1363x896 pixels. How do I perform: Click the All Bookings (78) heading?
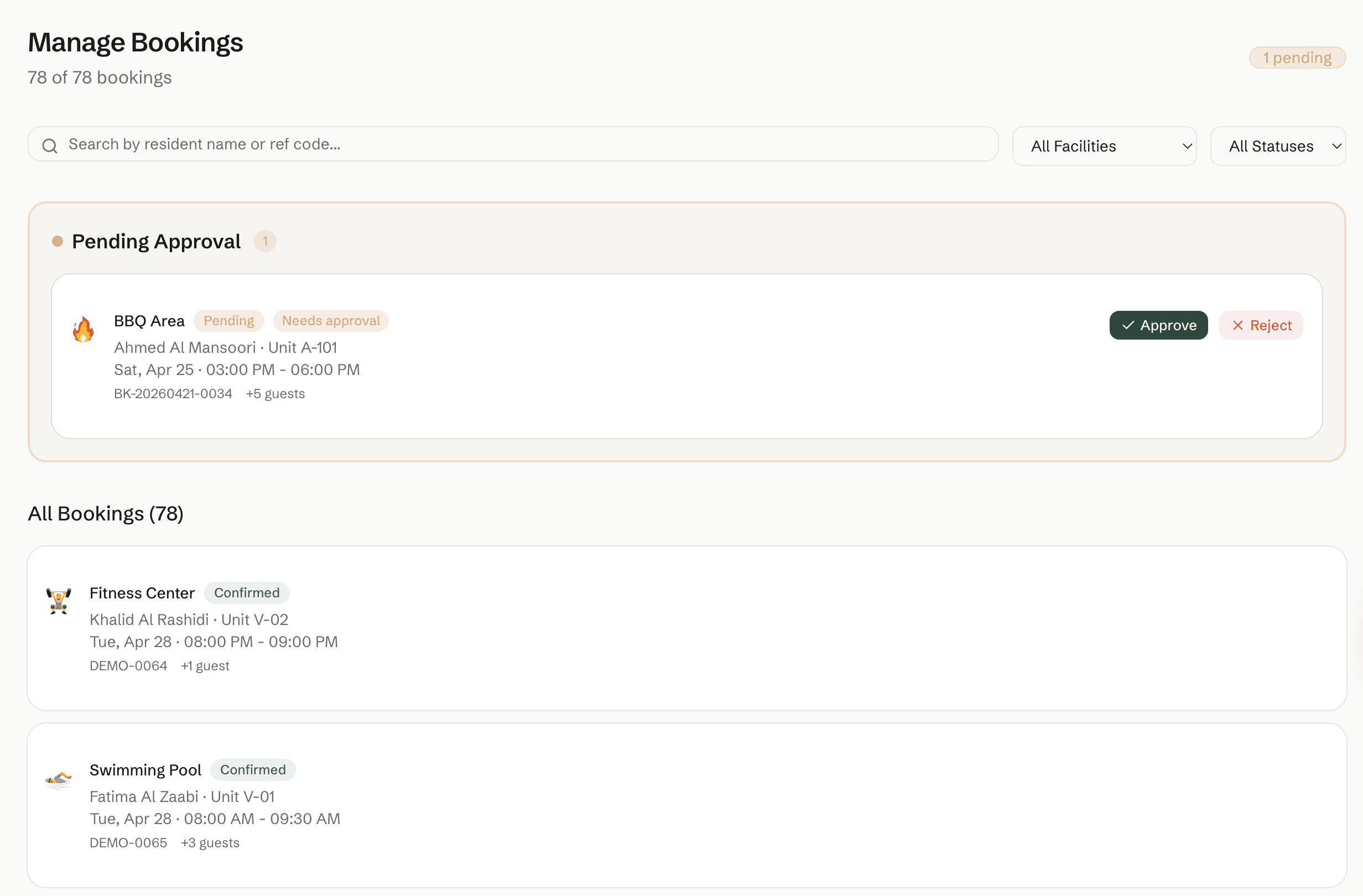tap(106, 514)
